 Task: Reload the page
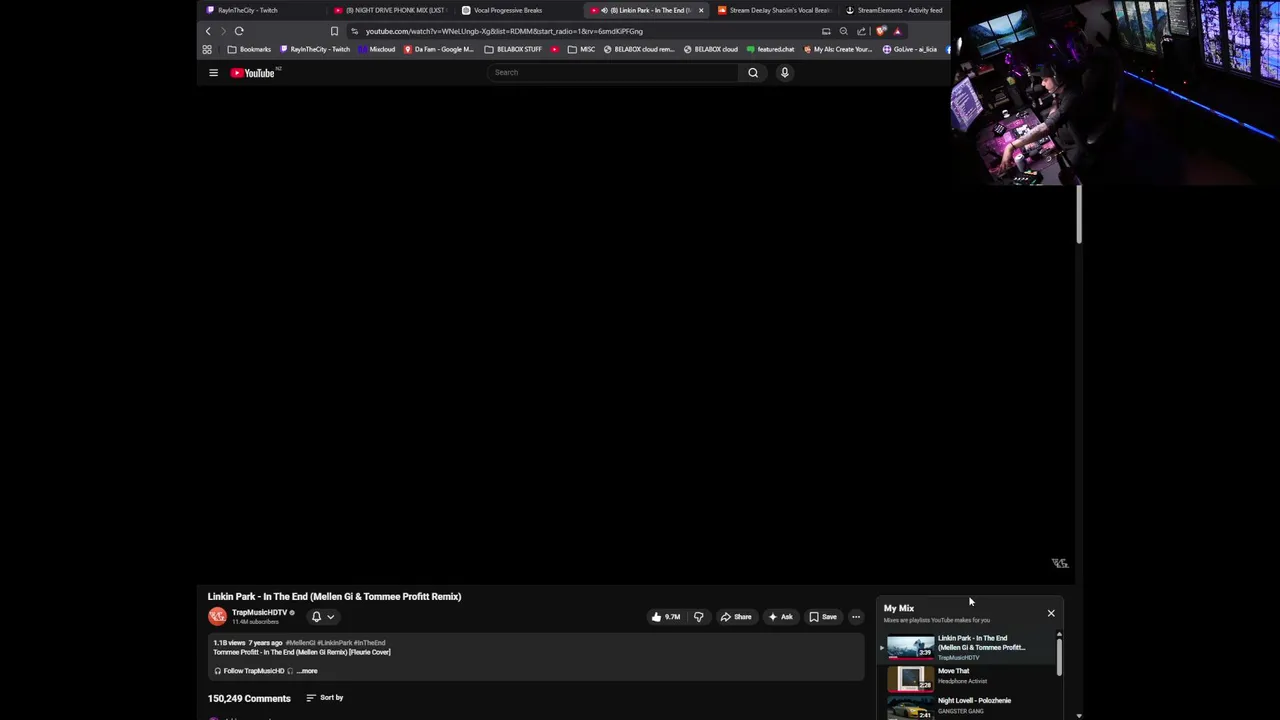tap(239, 31)
